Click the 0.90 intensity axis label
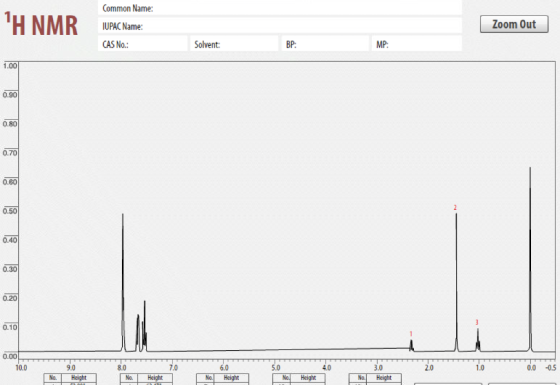The height and width of the screenshot is (385, 560). coord(10,95)
